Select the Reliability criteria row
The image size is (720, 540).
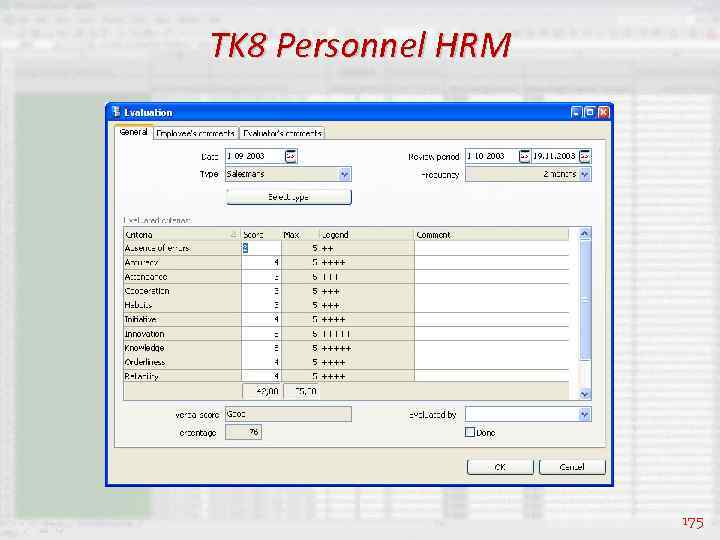pyautogui.click(x=346, y=376)
